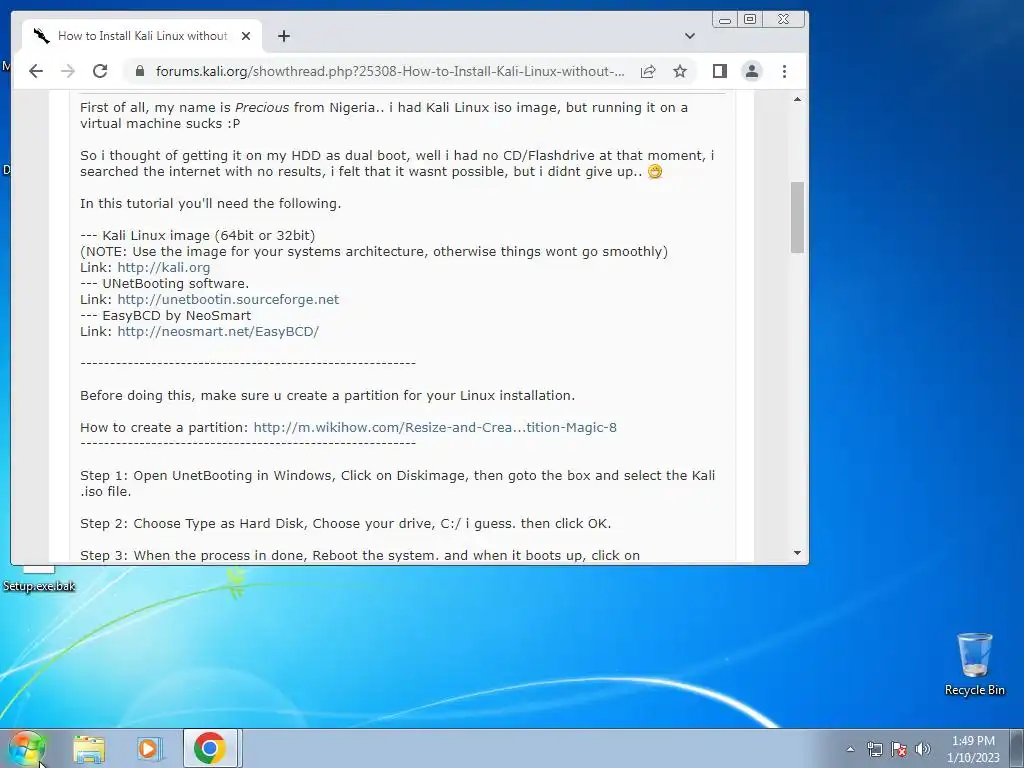View site info via the lock icon
This screenshot has height=768, width=1024.
point(139,71)
